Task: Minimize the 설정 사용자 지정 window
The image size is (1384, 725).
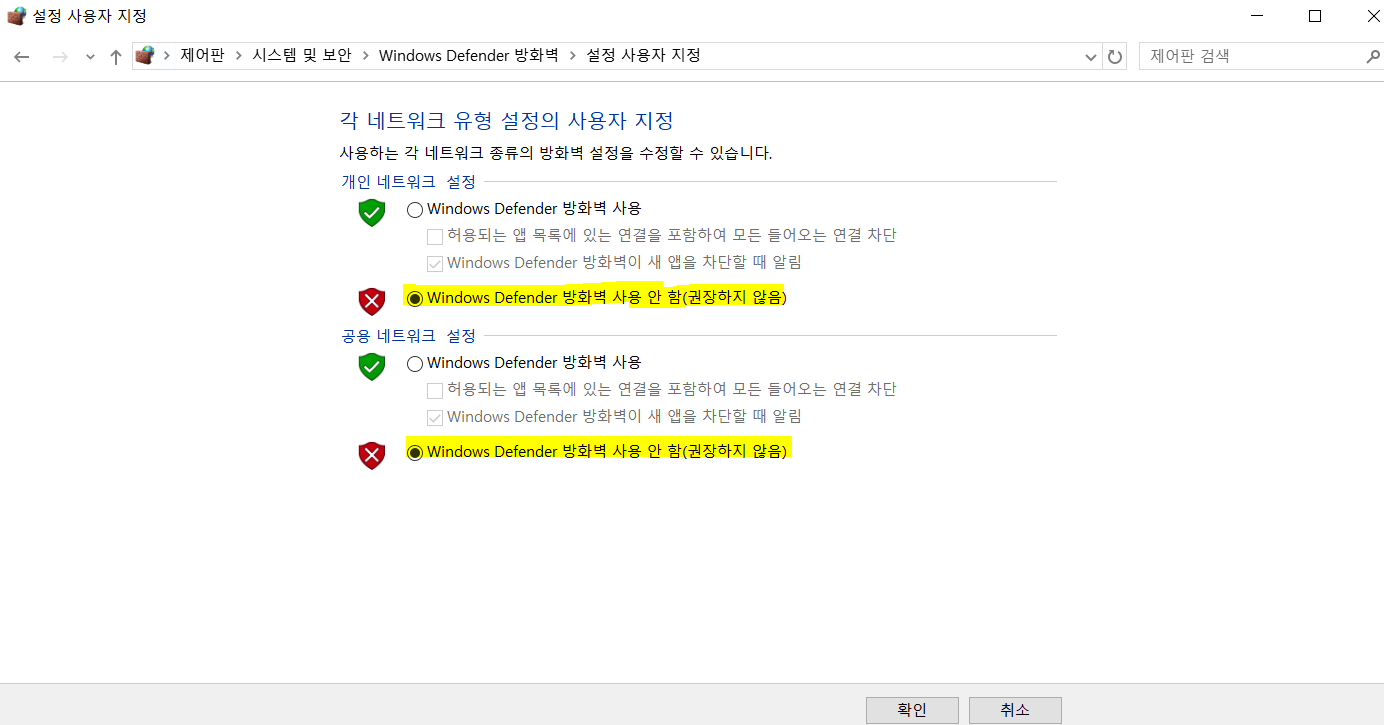Action: click(x=1256, y=16)
